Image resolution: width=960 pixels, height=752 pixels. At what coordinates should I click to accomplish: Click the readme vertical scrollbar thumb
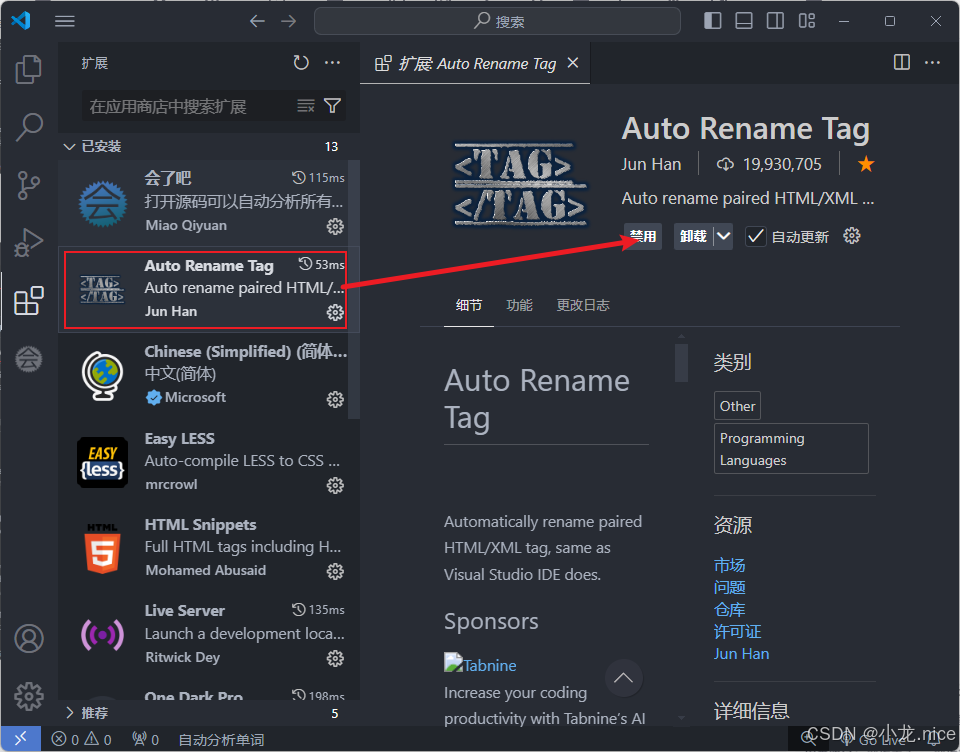click(x=681, y=363)
